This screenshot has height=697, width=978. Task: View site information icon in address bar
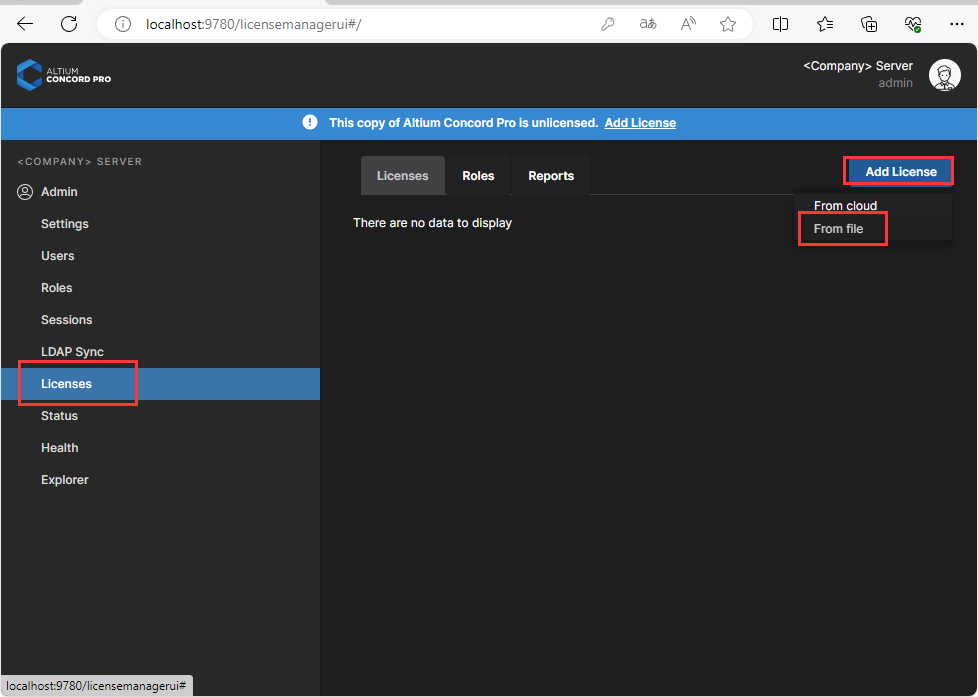tap(123, 24)
